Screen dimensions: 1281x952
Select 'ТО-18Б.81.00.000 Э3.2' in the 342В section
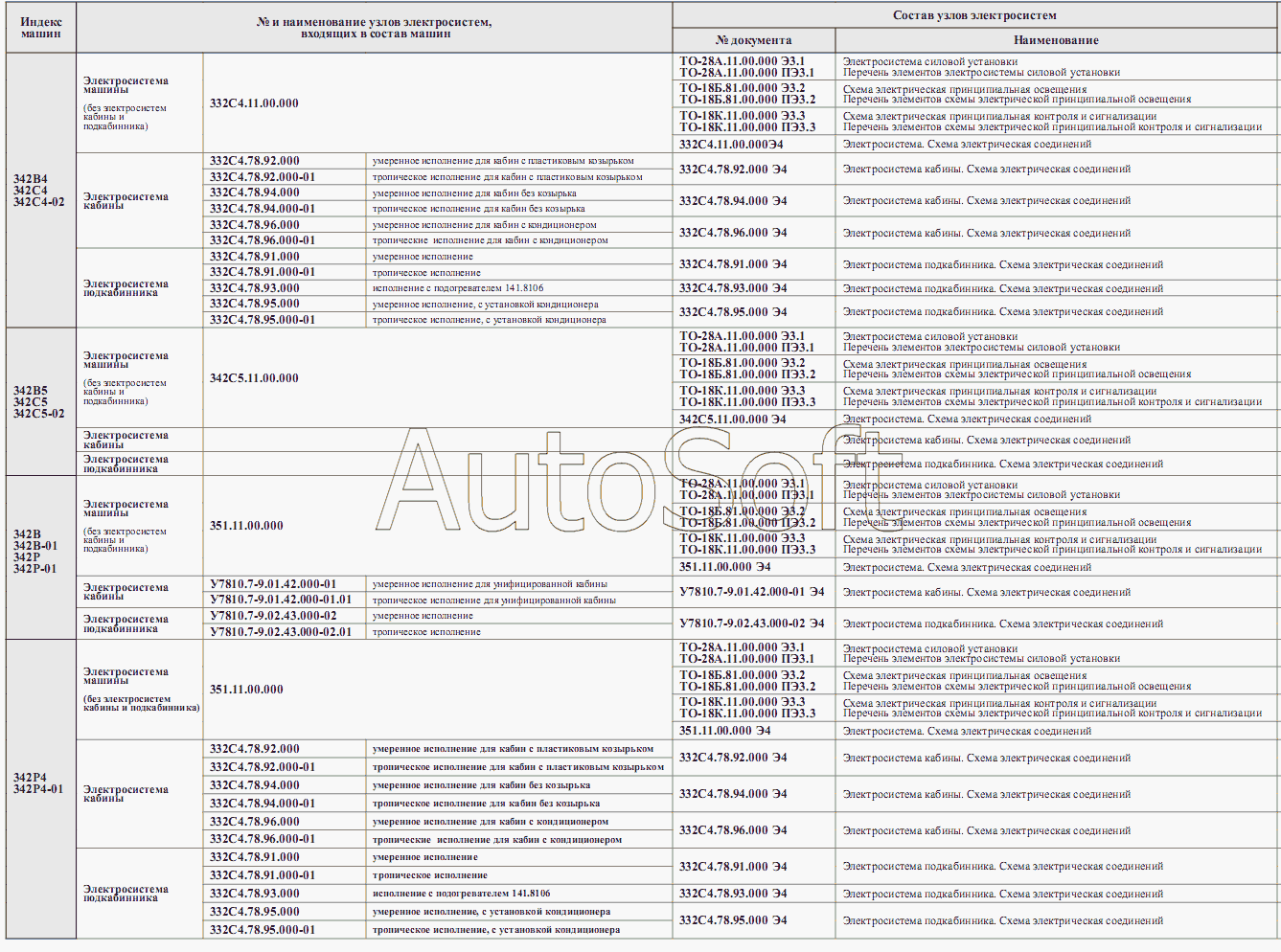(x=743, y=511)
